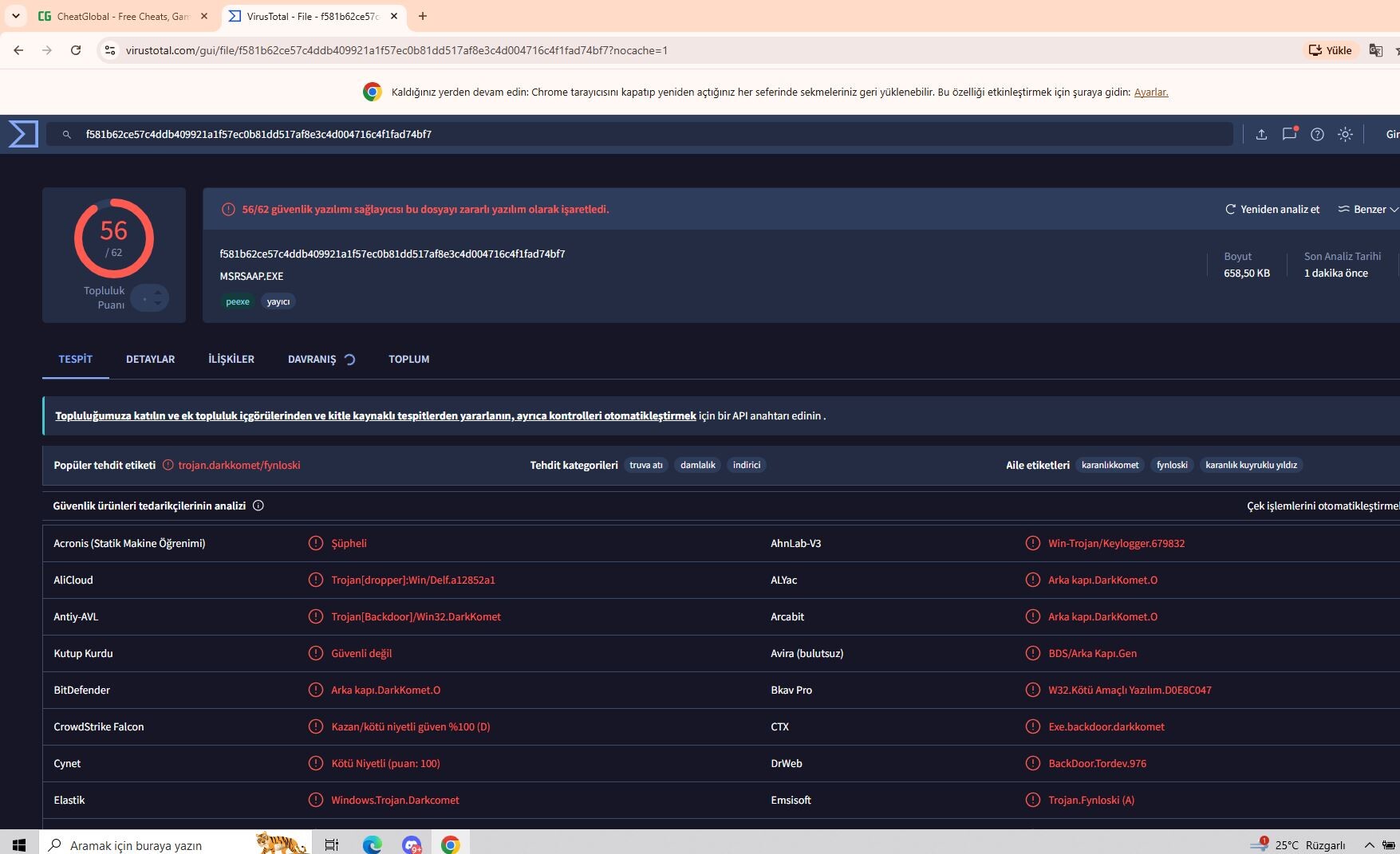Open Microsoft Edge from the taskbar
This screenshot has width=1400, height=854.
(372, 844)
